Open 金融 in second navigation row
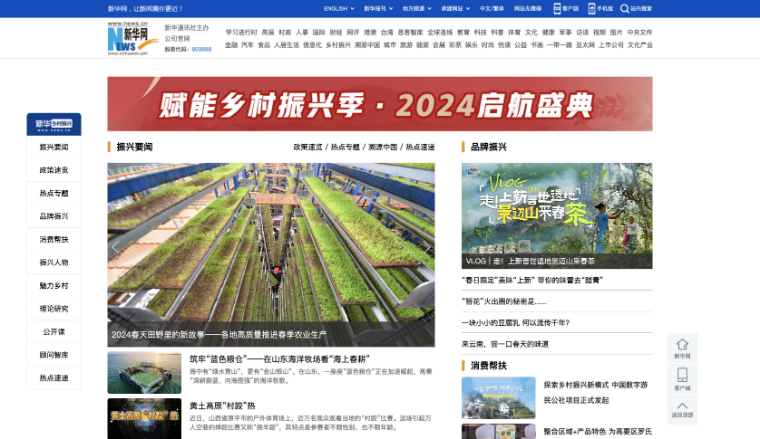The width and height of the screenshot is (760, 439). pyautogui.click(x=231, y=45)
